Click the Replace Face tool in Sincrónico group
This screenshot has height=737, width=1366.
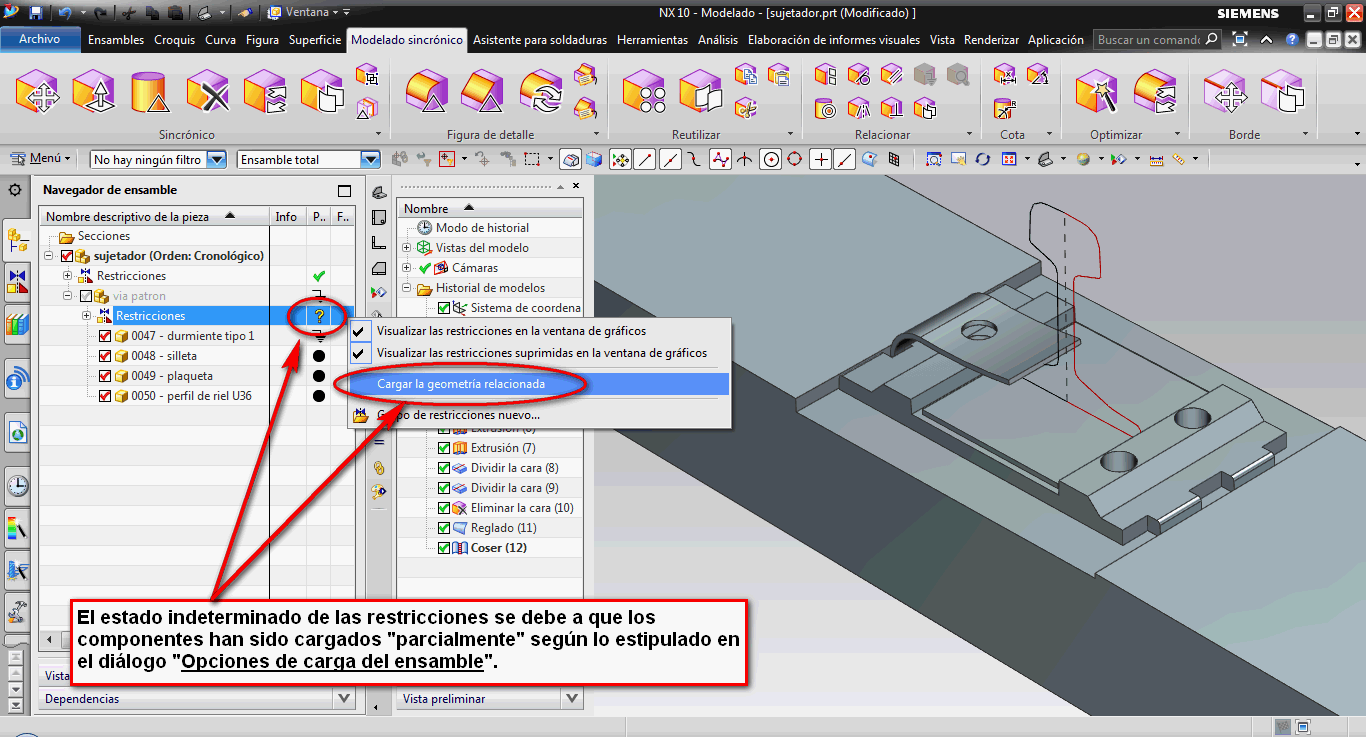coord(265,93)
